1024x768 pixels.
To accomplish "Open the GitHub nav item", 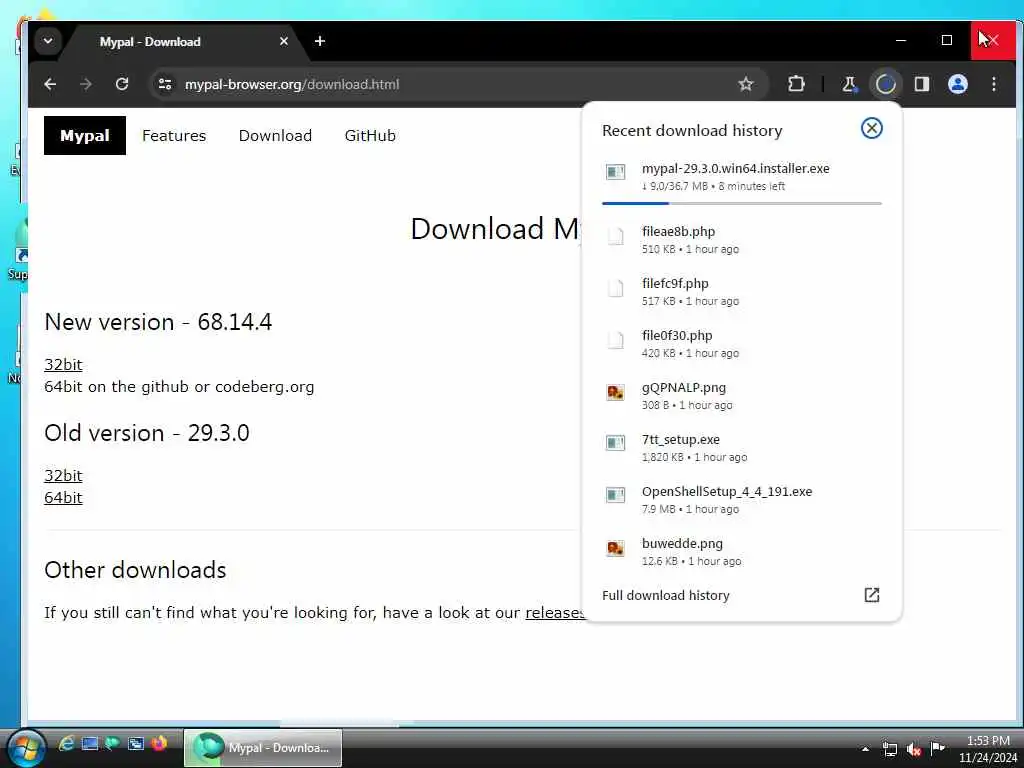I will 370,135.
